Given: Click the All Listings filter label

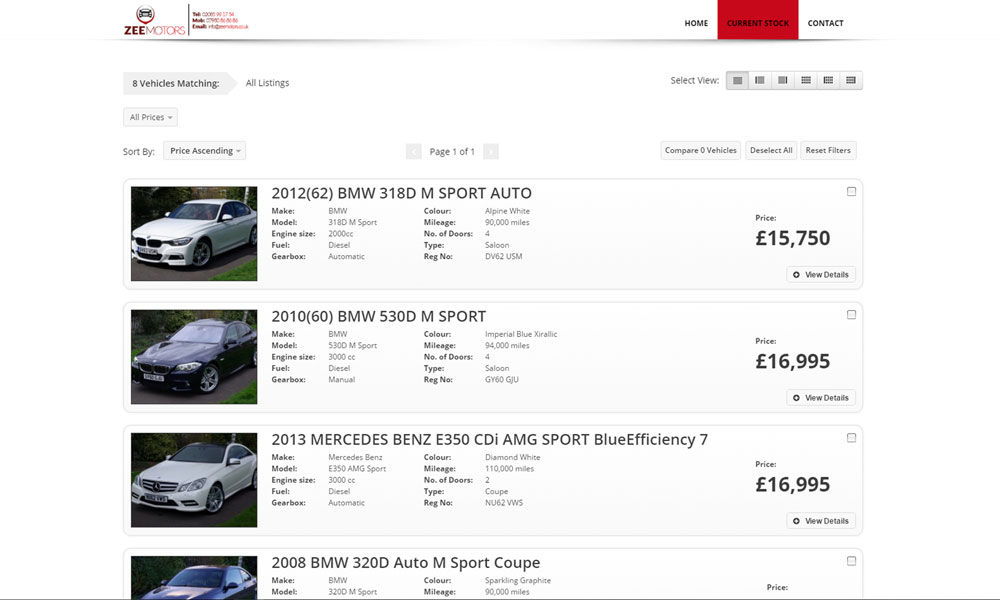Looking at the screenshot, I should pos(267,83).
